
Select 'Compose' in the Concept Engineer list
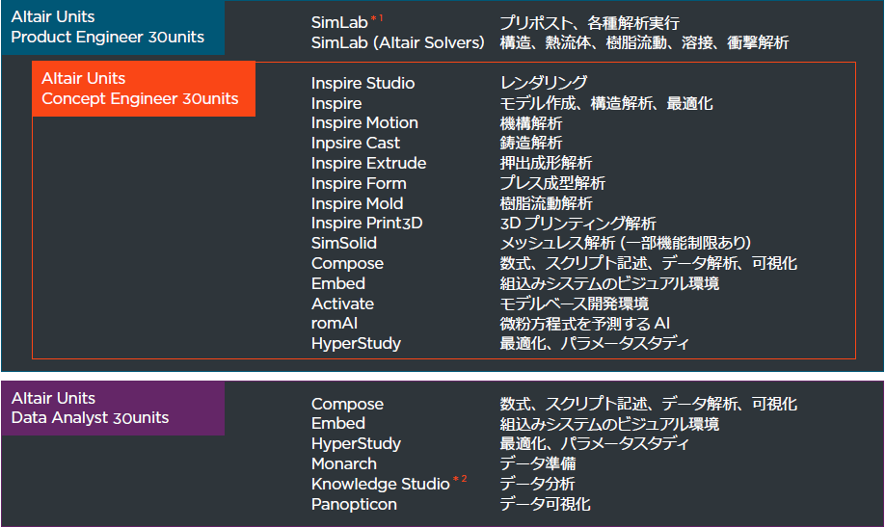click(347, 264)
